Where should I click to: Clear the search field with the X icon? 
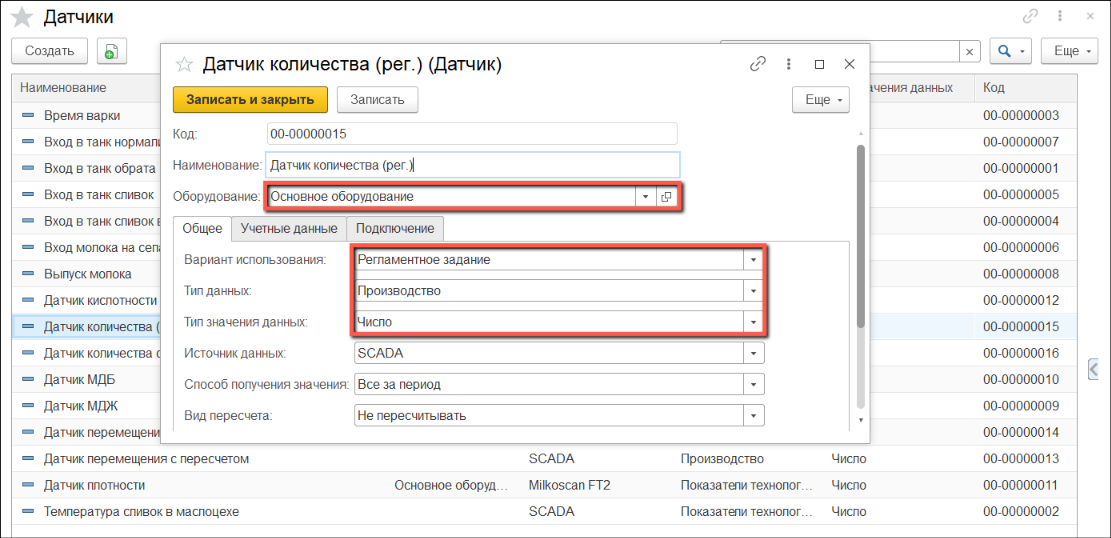[969, 51]
